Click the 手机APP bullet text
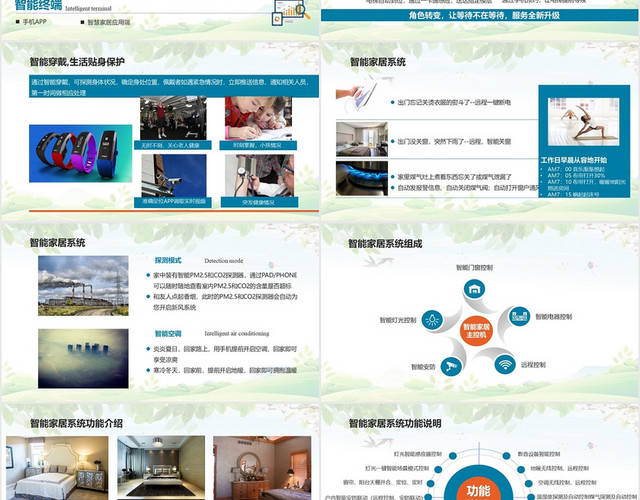640x500 pixels. point(34,22)
